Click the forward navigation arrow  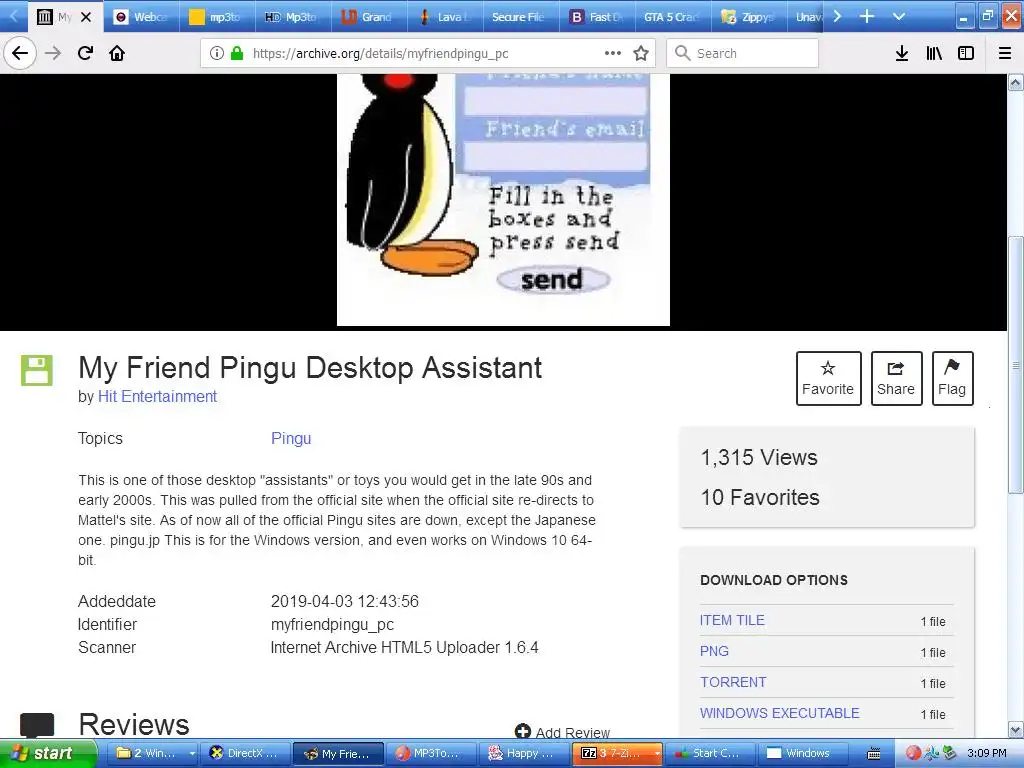(53, 53)
